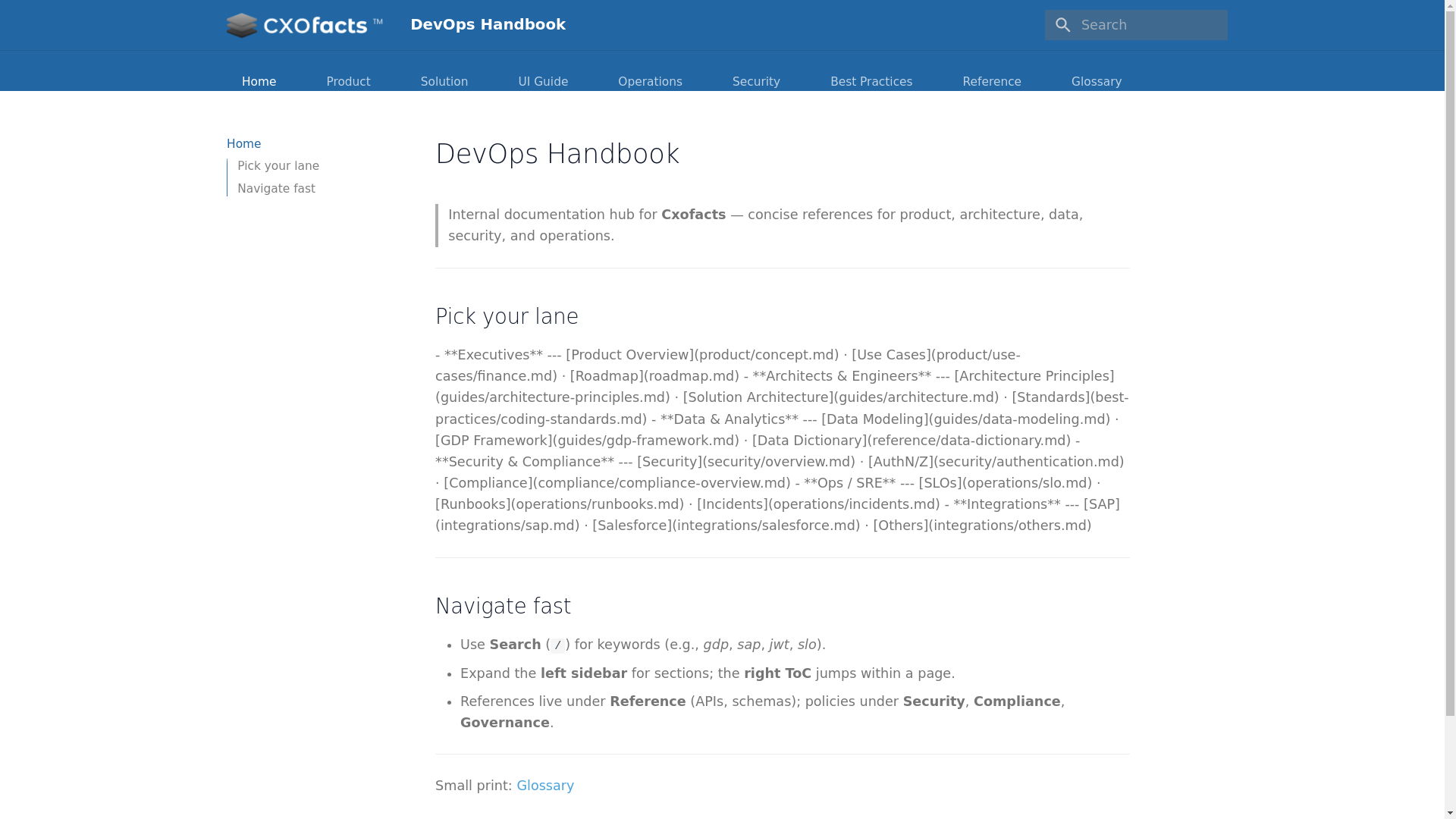Open the Product tab
Image resolution: width=1456 pixels, height=819 pixels.
(348, 82)
